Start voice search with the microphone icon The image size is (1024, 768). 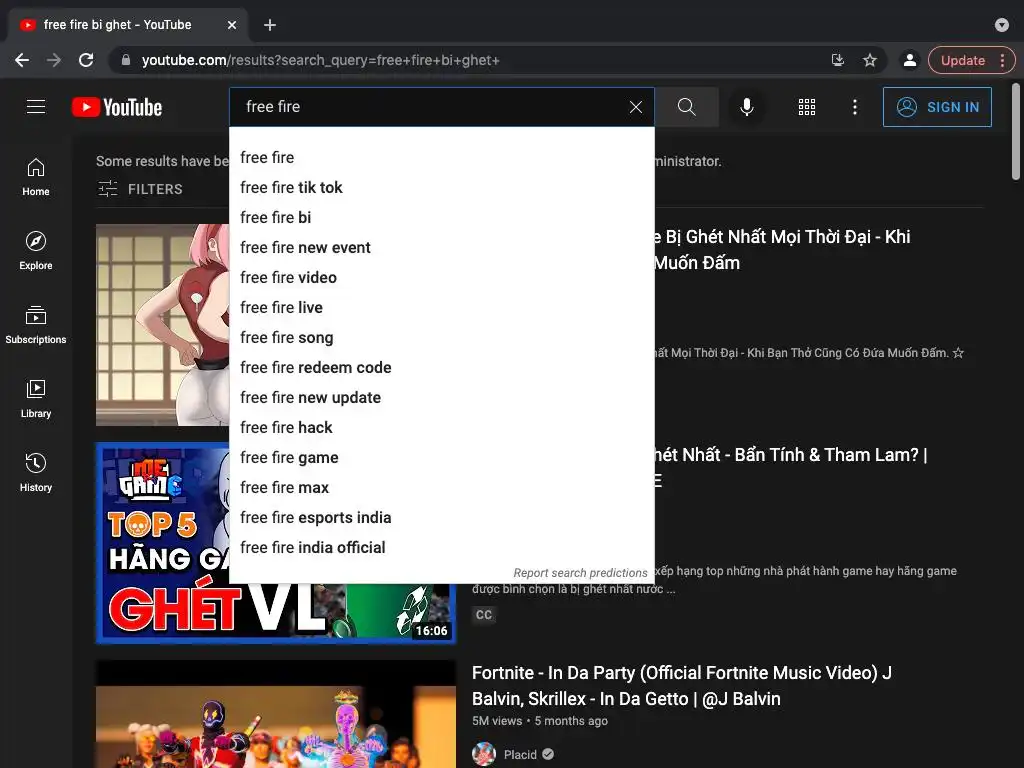(x=746, y=107)
